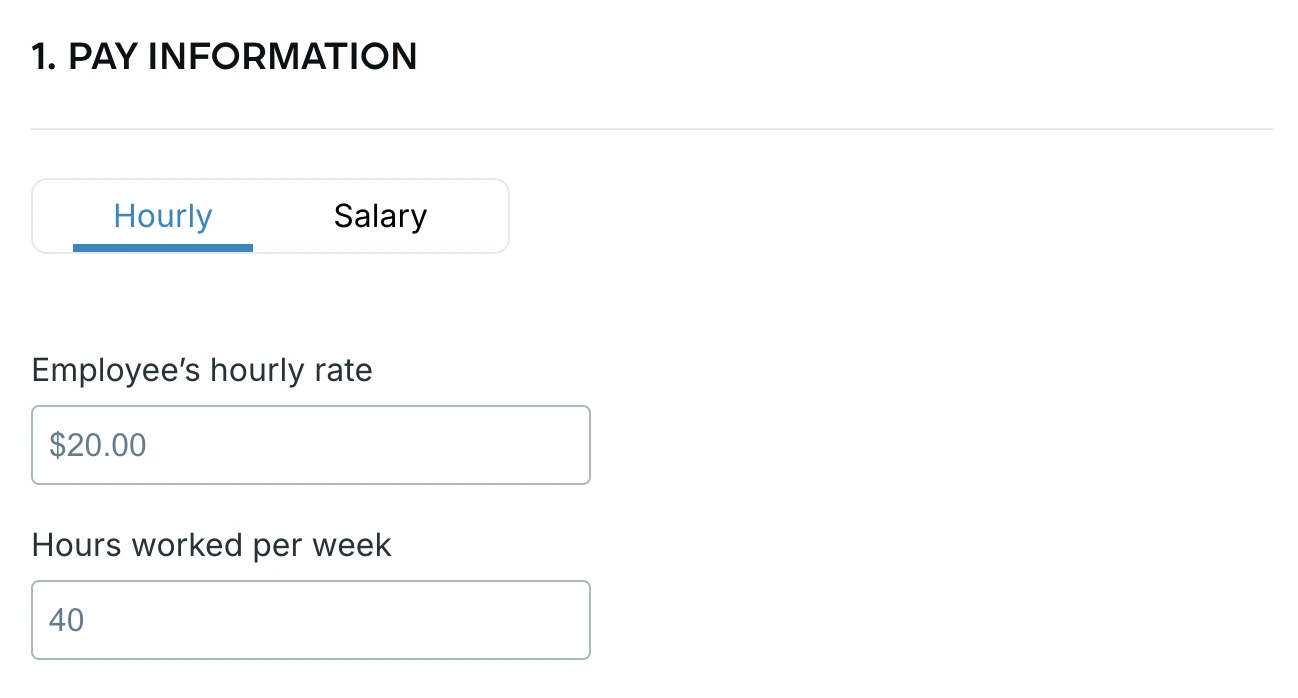This screenshot has height=698, width=1298.
Task: Focus the hours worked per week input
Action: pos(310,619)
